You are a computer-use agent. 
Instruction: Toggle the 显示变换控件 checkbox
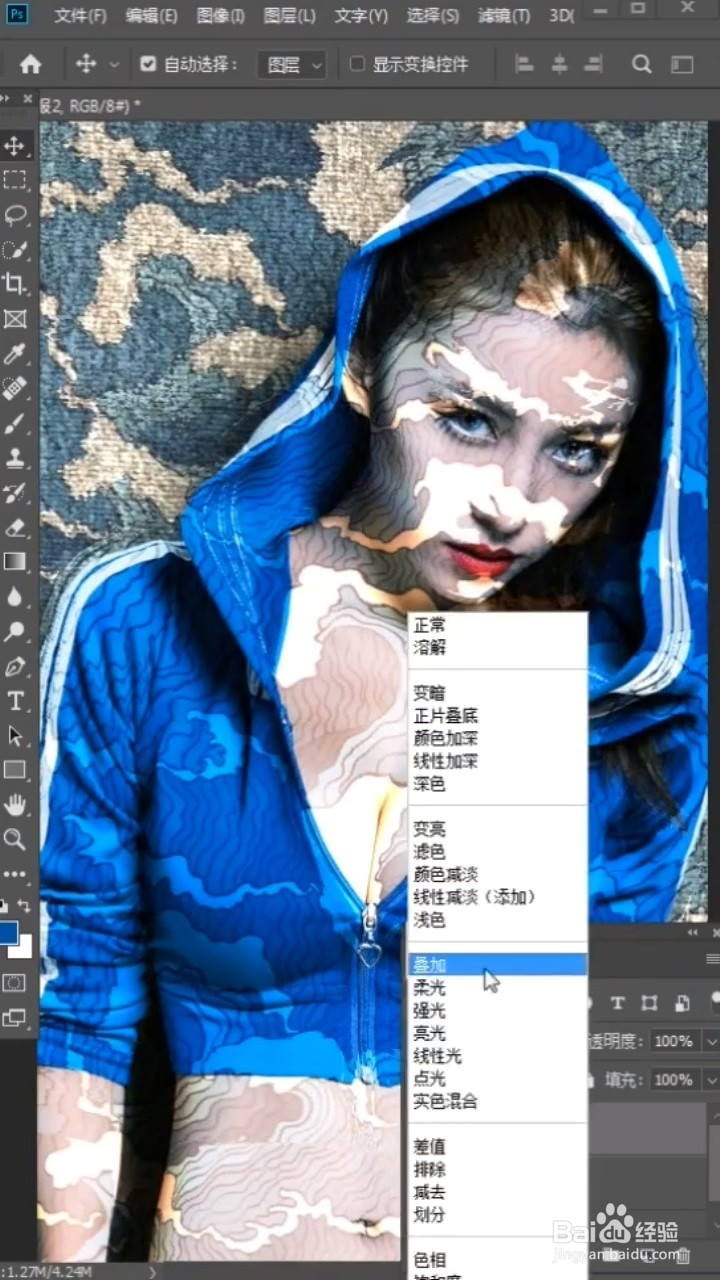point(357,64)
